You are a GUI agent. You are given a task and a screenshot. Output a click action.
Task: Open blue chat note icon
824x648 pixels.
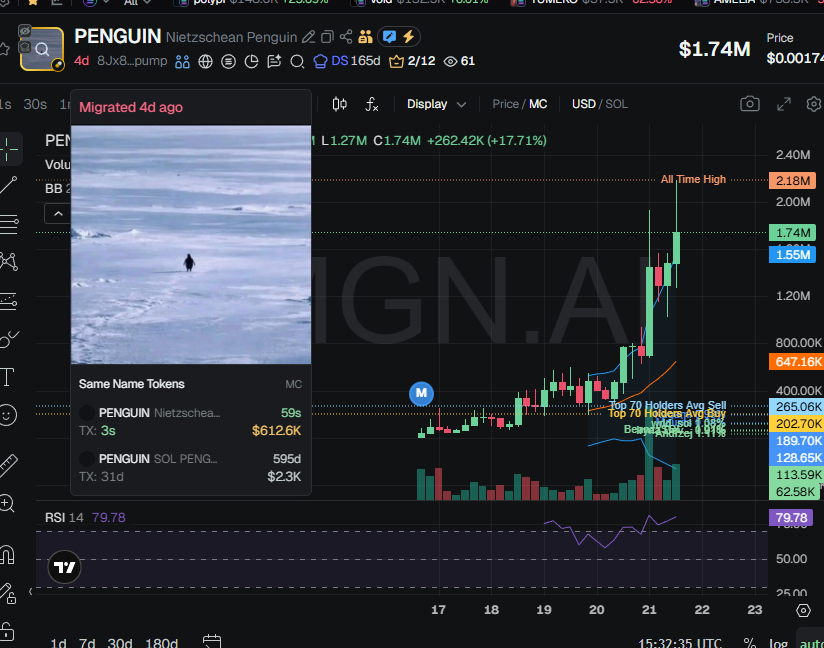(389, 37)
